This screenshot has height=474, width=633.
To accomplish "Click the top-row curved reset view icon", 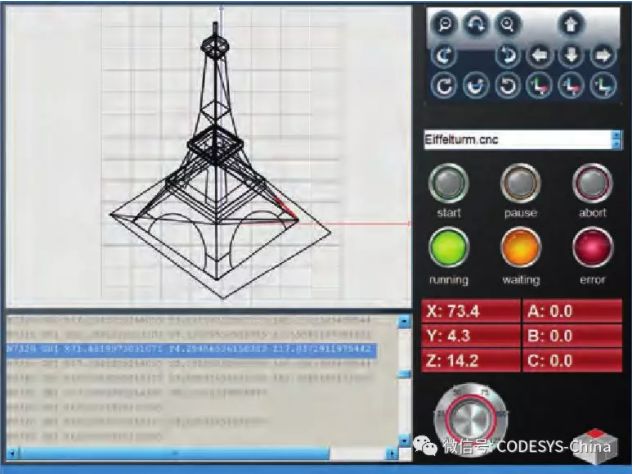I will (x=476, y=24).
